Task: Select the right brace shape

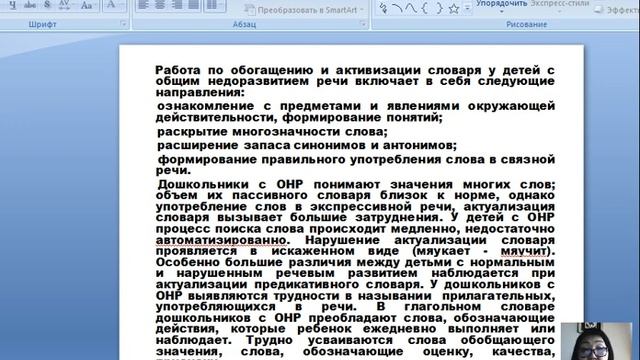Action: pos(439,9)
